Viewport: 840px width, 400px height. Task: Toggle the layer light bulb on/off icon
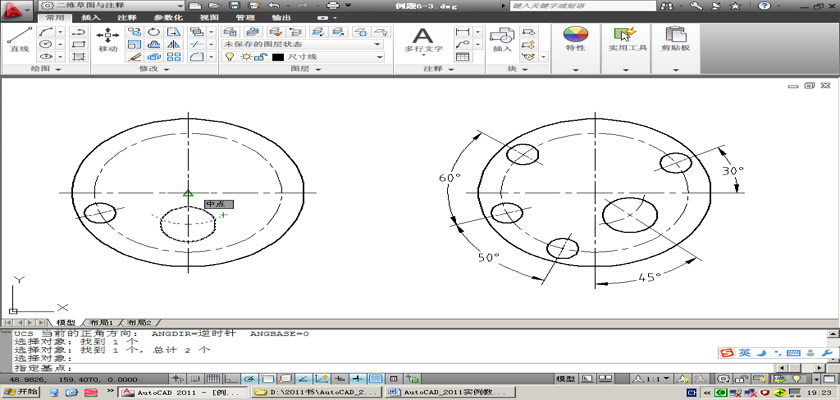[x=229, y=58]
